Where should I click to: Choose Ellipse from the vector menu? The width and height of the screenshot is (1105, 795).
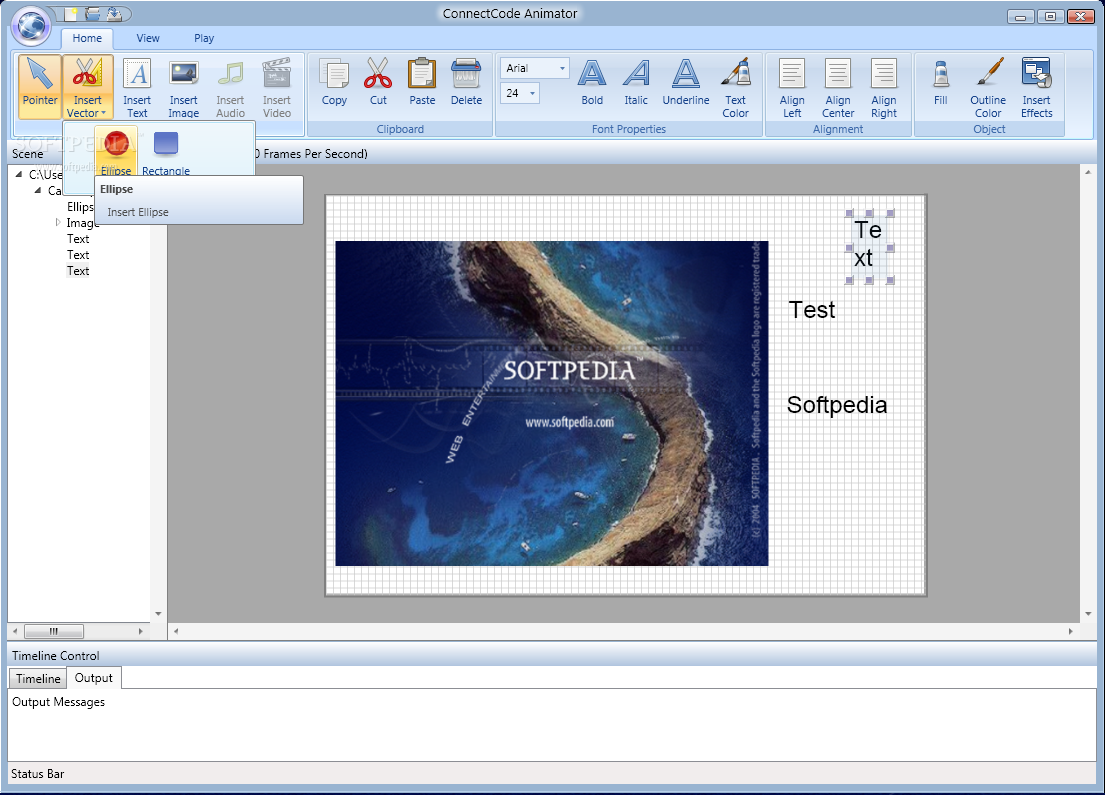click(x=116, y=152)
